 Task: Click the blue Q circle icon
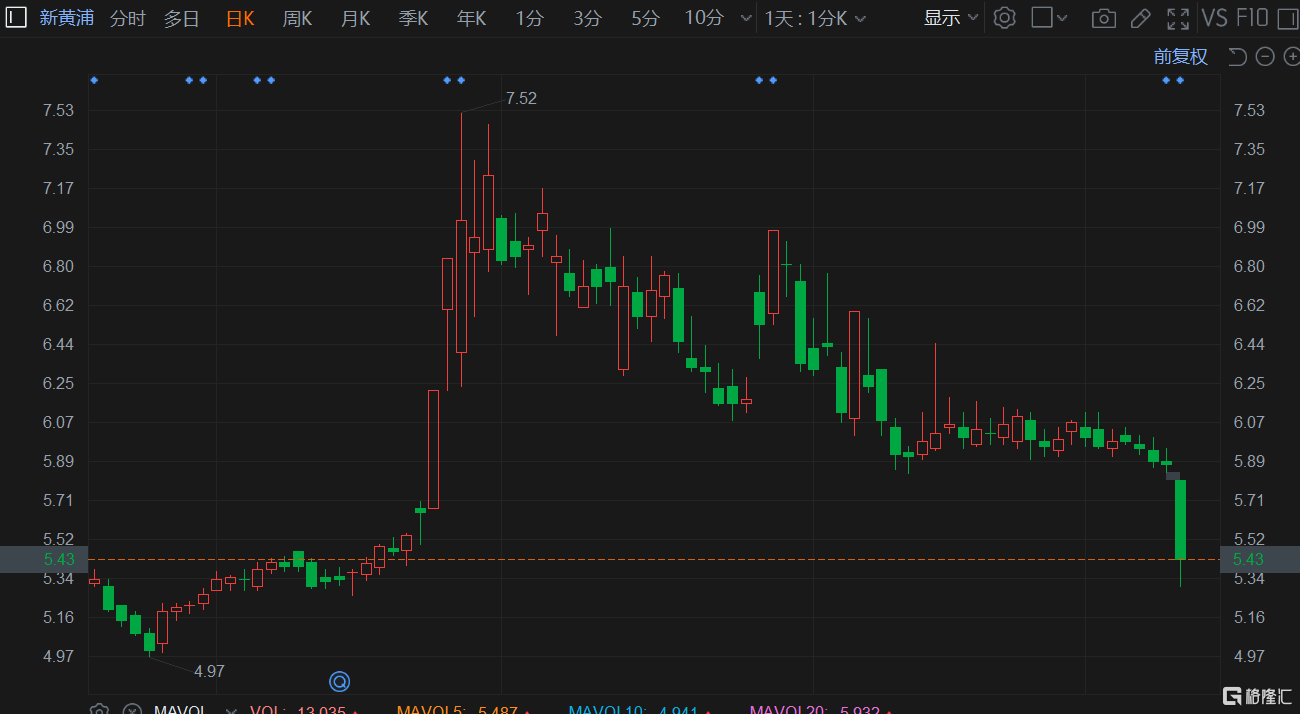(x=339, y=682)
